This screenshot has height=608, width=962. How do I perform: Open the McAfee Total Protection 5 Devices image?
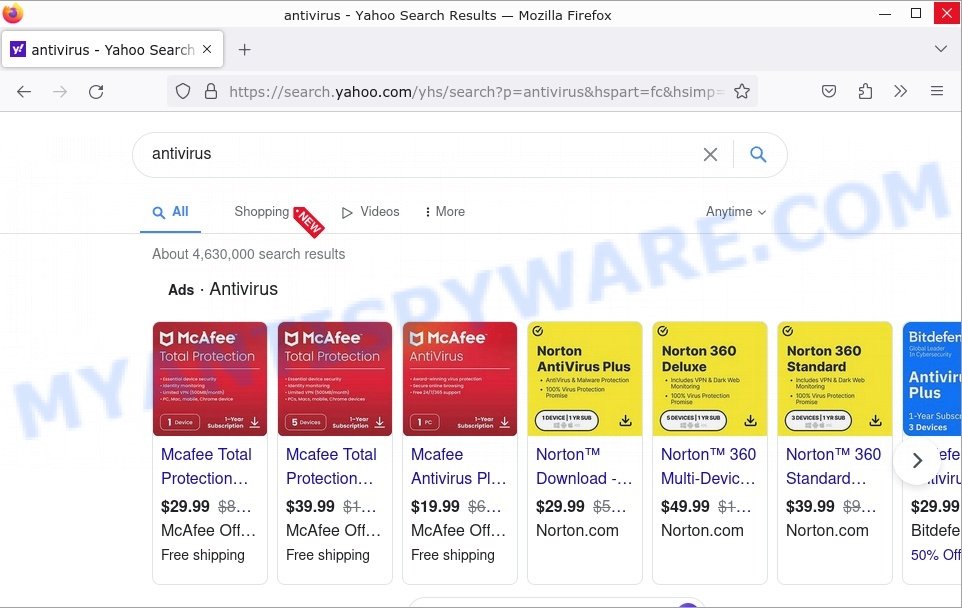click(x=335, y=379)
